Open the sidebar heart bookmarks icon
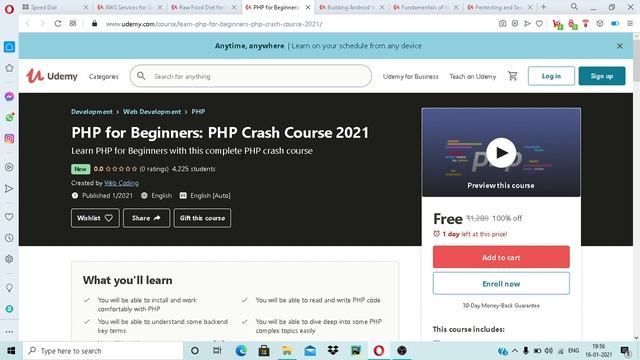Viewport: 640px width, 360px height. [x=9, y=217]
